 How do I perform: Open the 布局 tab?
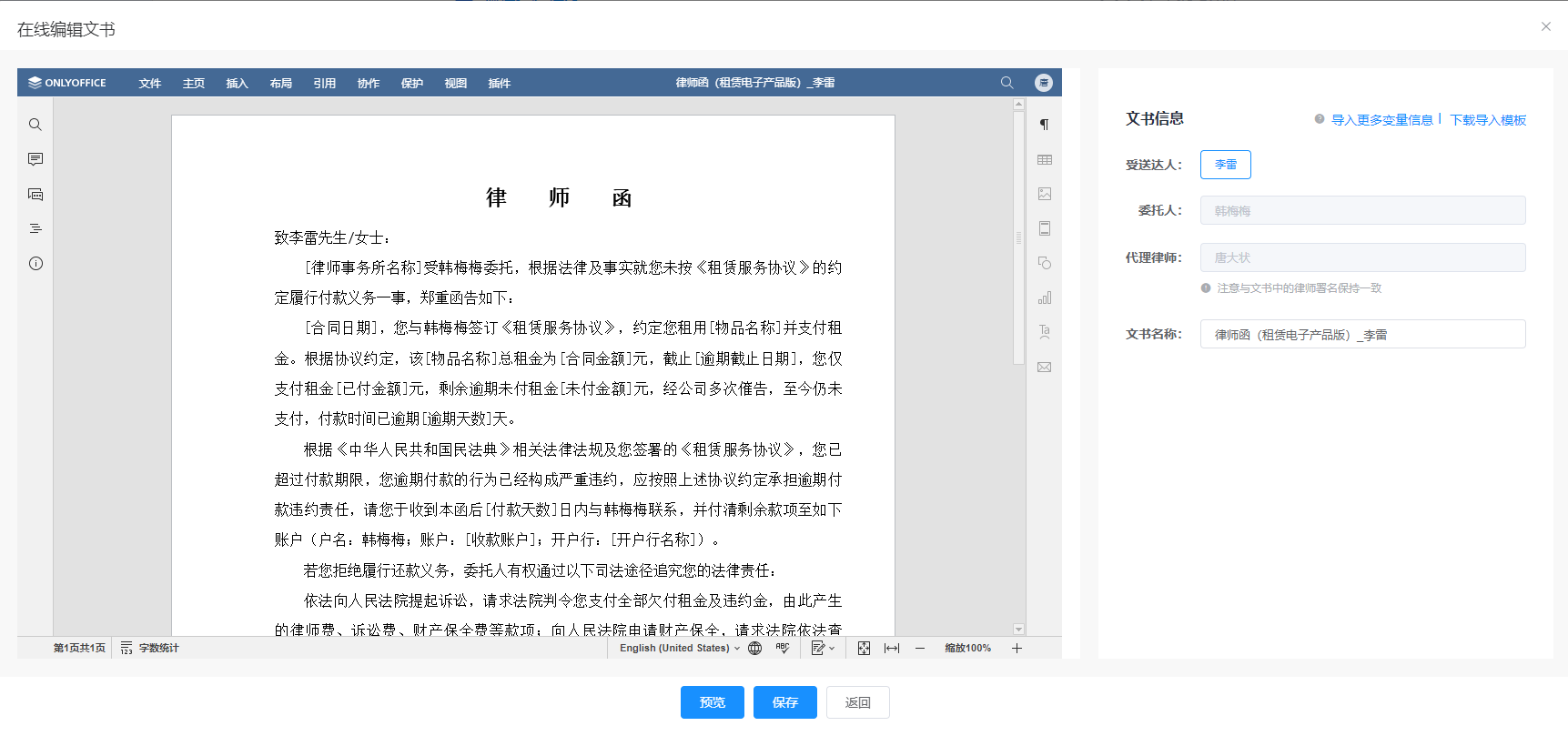[x=281, y=83]
